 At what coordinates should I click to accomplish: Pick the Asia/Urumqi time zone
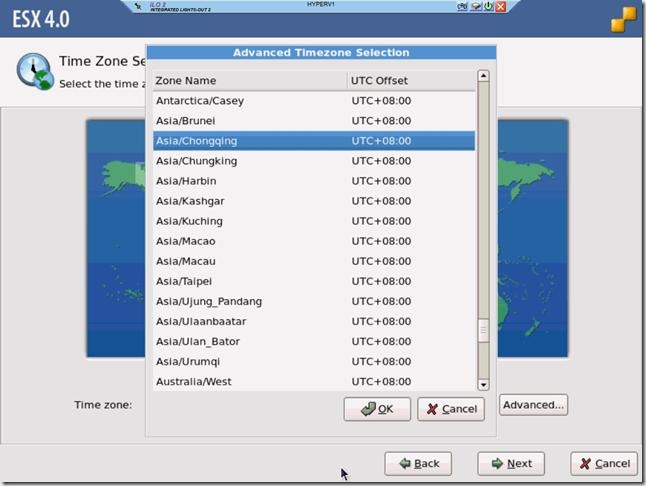point(314,362)
